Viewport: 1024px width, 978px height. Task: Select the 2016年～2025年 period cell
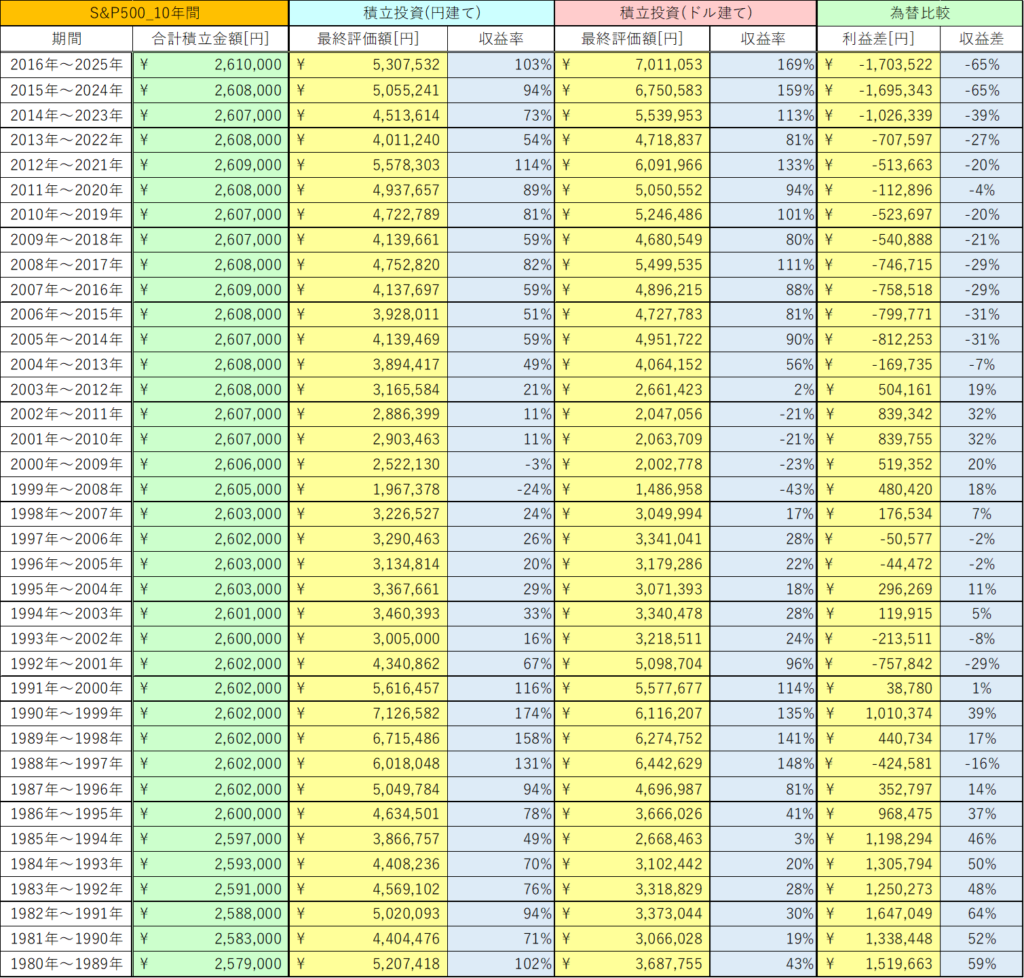(67, 64)
